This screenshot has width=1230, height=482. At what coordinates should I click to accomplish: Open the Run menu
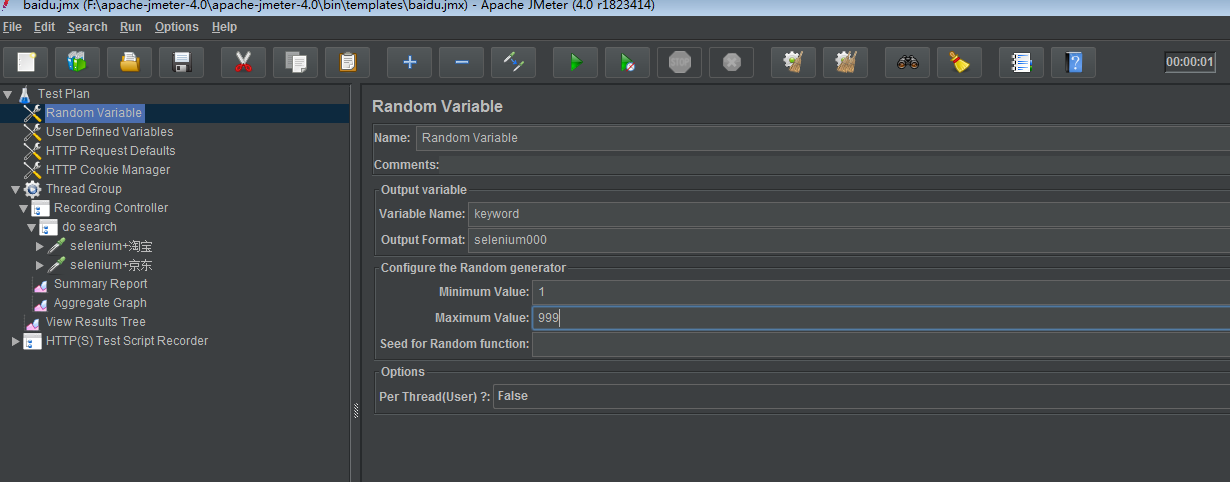pyautogui.click(x=130, y=27)
